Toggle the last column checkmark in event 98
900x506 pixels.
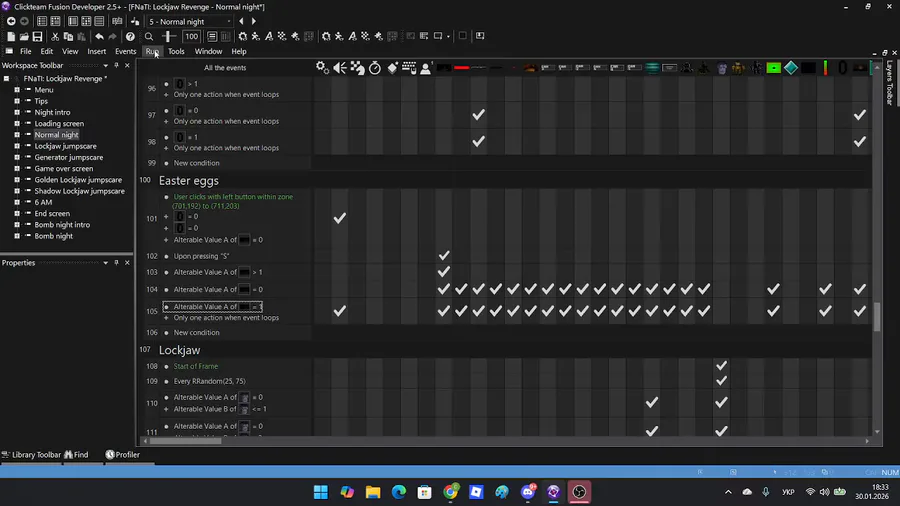point(860,141)
